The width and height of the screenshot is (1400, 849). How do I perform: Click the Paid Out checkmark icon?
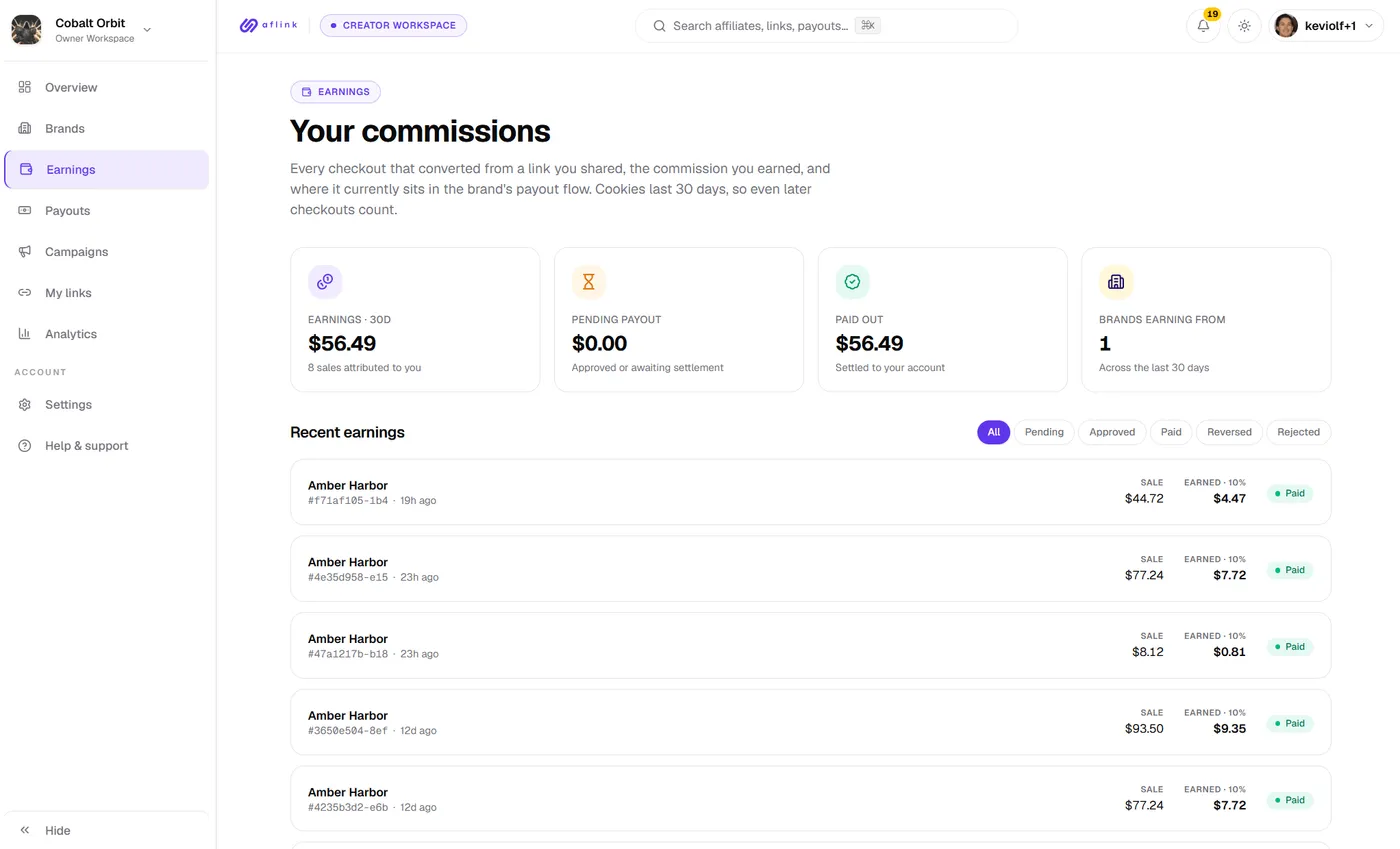coord(853,282)
